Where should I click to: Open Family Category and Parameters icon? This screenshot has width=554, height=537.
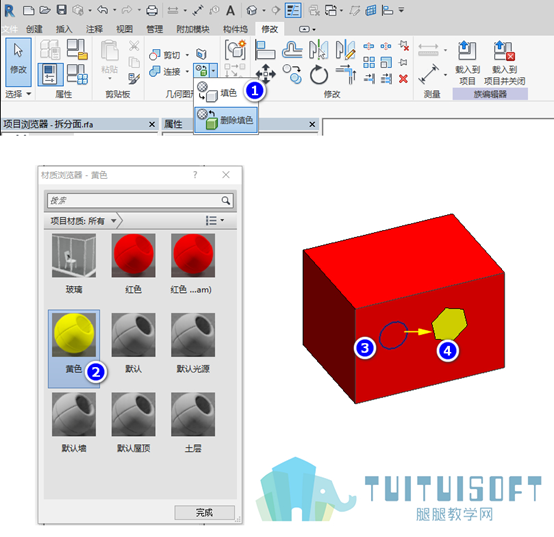click(77, 49)
